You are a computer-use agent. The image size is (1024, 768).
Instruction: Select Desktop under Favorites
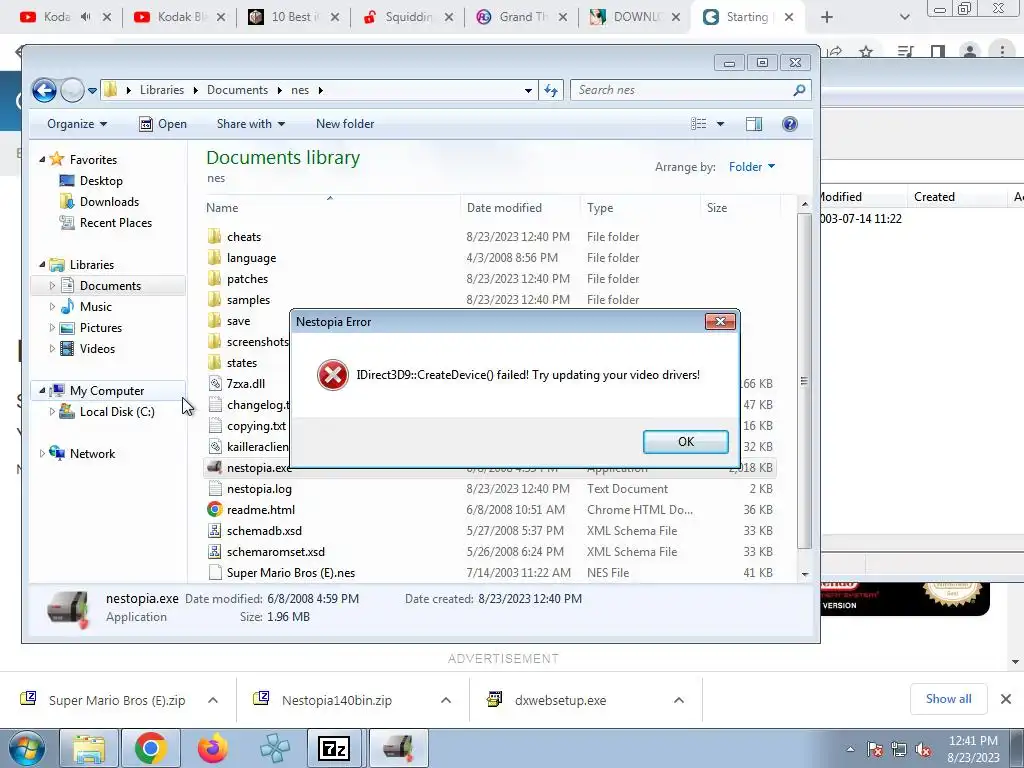pyautogui.click(x=101, y=181)
